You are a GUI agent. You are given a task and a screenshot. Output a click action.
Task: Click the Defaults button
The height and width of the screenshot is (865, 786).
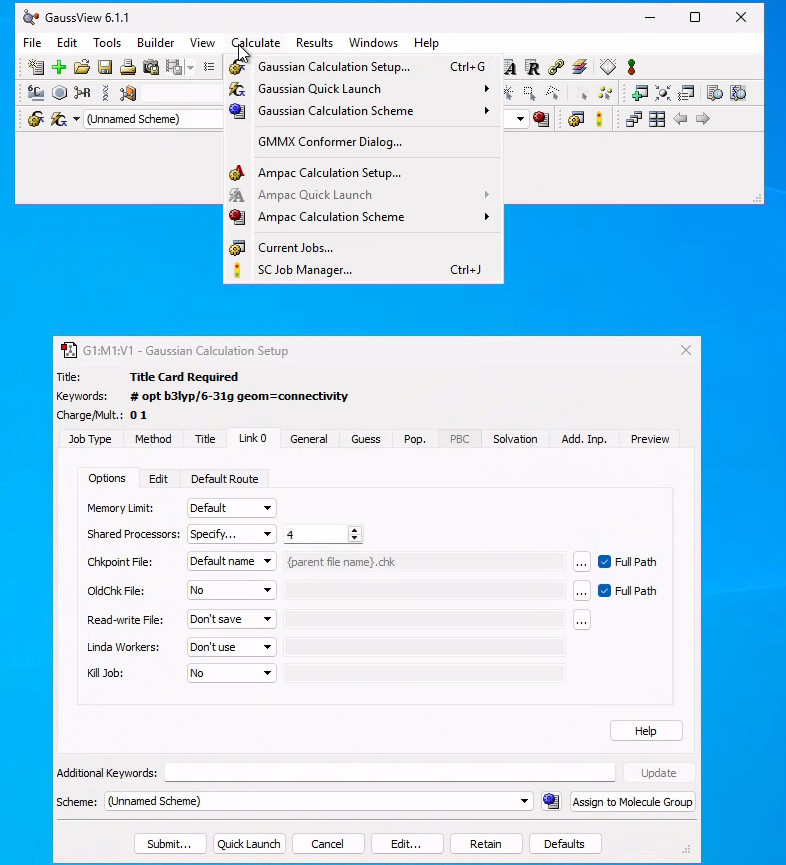(x=564, y=844)
